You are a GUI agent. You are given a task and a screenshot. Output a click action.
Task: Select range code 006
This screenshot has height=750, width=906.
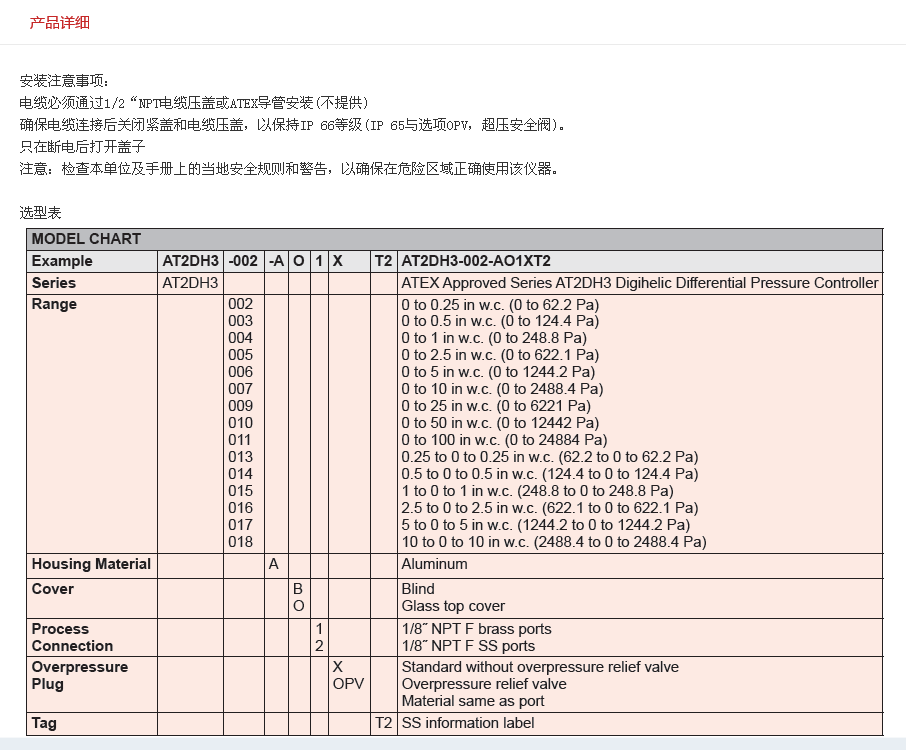click(x=240, y=372)
